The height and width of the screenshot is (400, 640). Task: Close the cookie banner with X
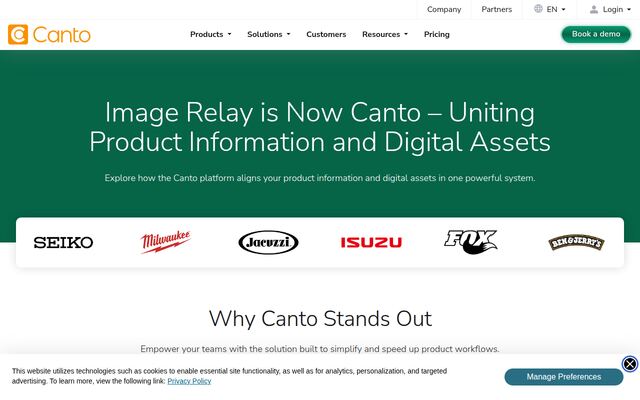(x=630, y=363)
